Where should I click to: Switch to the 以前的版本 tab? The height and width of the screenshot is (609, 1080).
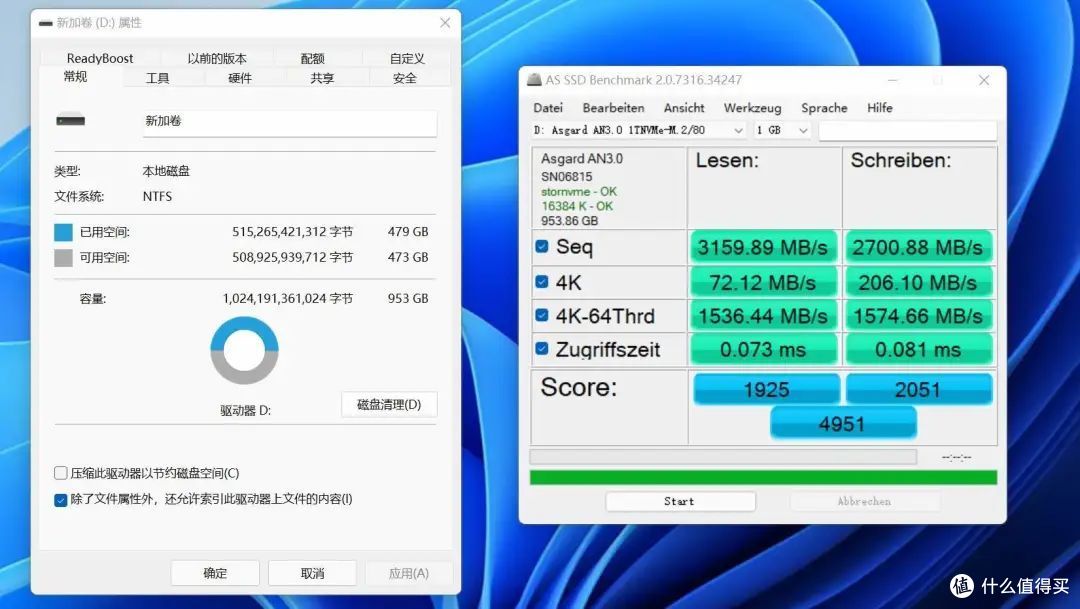pyautogui.click(x=217, y=59)
